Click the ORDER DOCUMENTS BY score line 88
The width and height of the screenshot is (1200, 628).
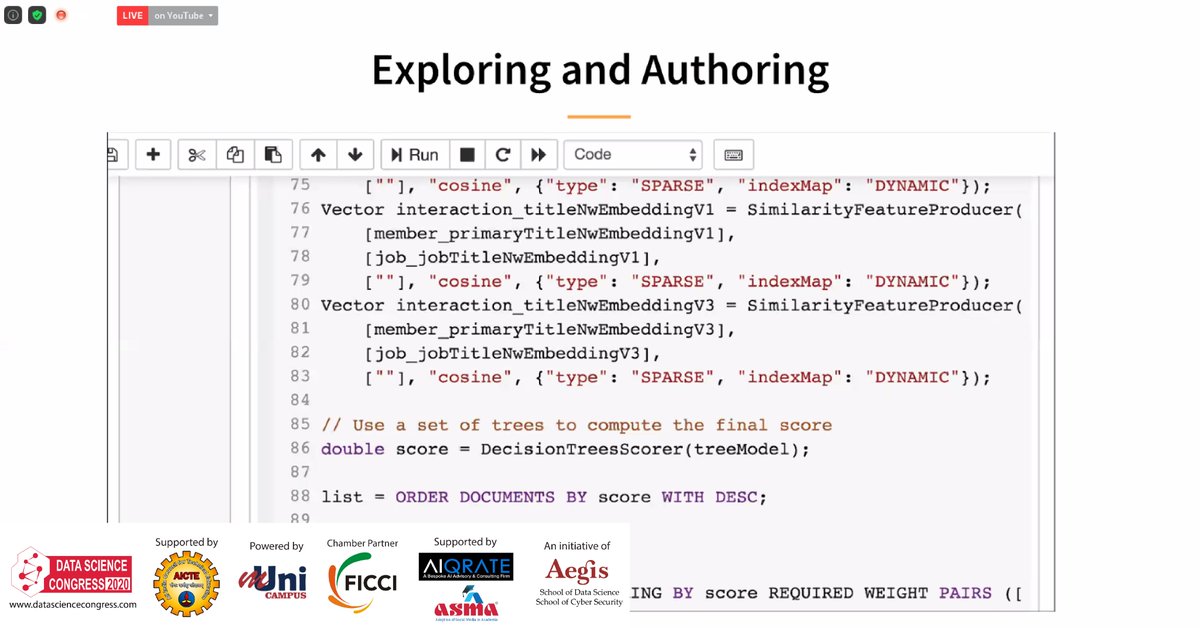(x=543, y=497)
